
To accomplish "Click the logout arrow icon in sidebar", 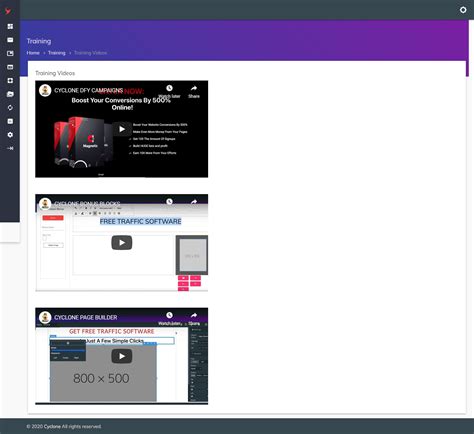I will click(10, 148).
